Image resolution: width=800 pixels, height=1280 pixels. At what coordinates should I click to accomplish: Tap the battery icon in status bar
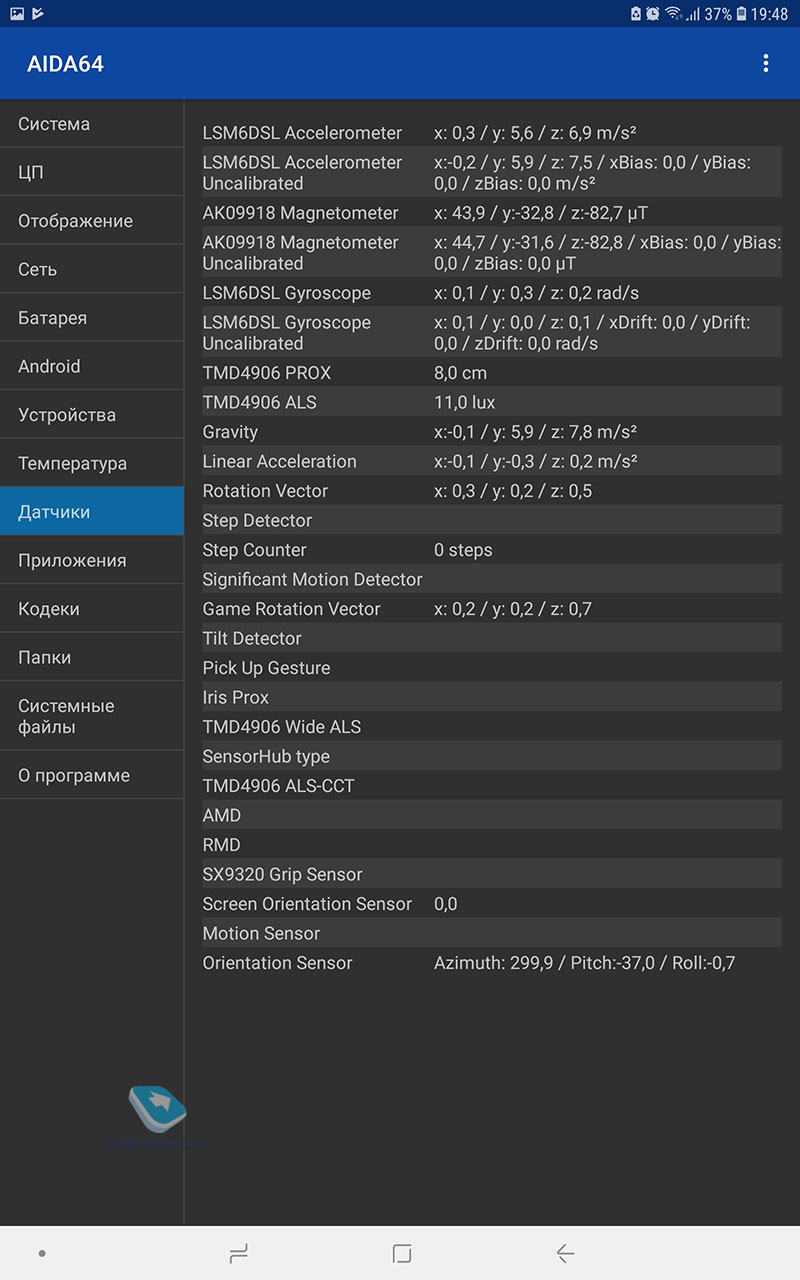741,14
